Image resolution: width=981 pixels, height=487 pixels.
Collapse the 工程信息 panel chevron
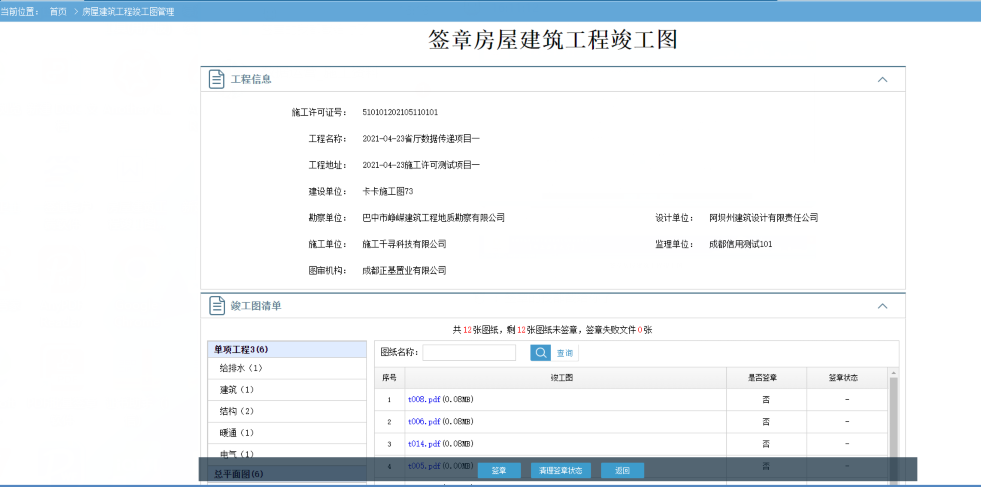pyautogui.click(x=882, y=79)
